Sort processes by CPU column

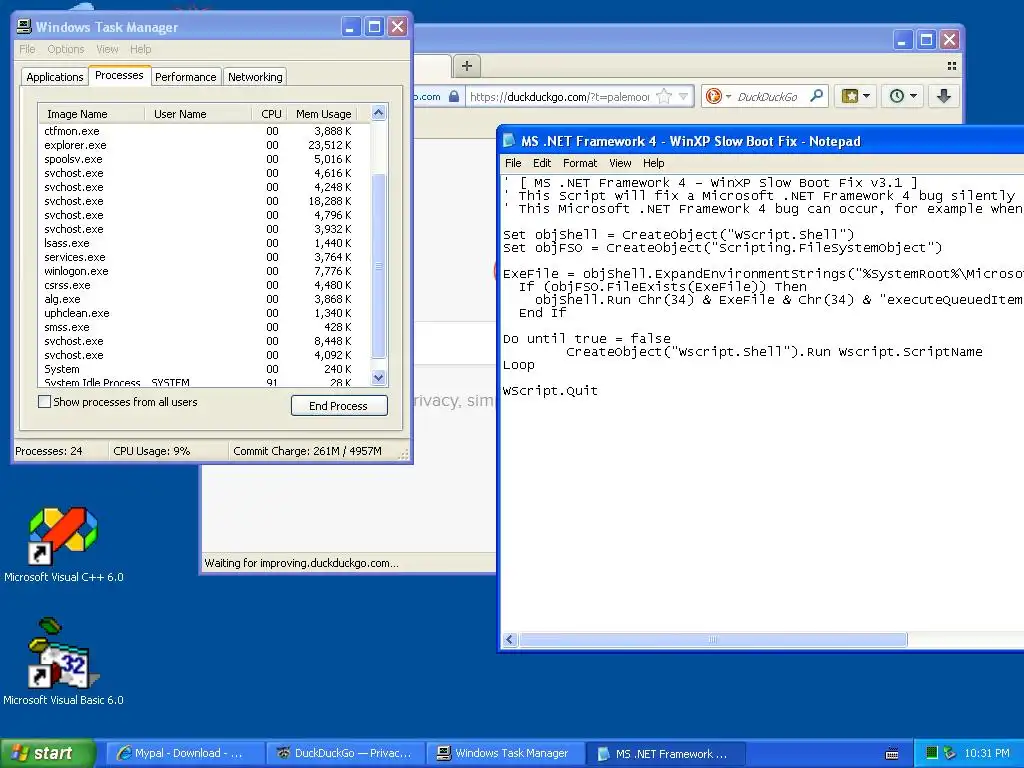pyautogui.click(x=268, y=114)
